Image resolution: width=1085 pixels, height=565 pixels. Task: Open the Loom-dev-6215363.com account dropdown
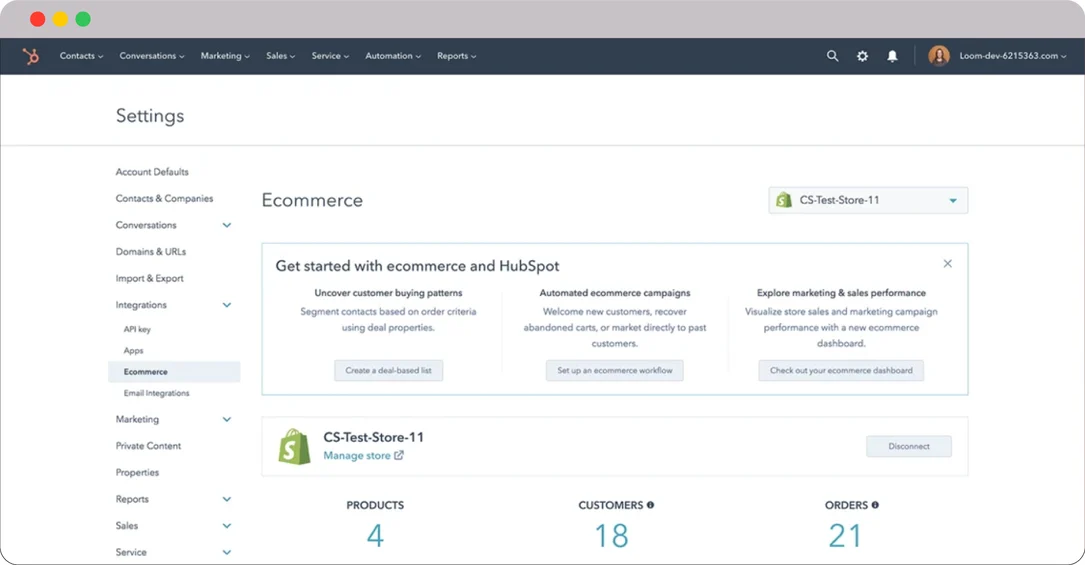(1012, 56)
